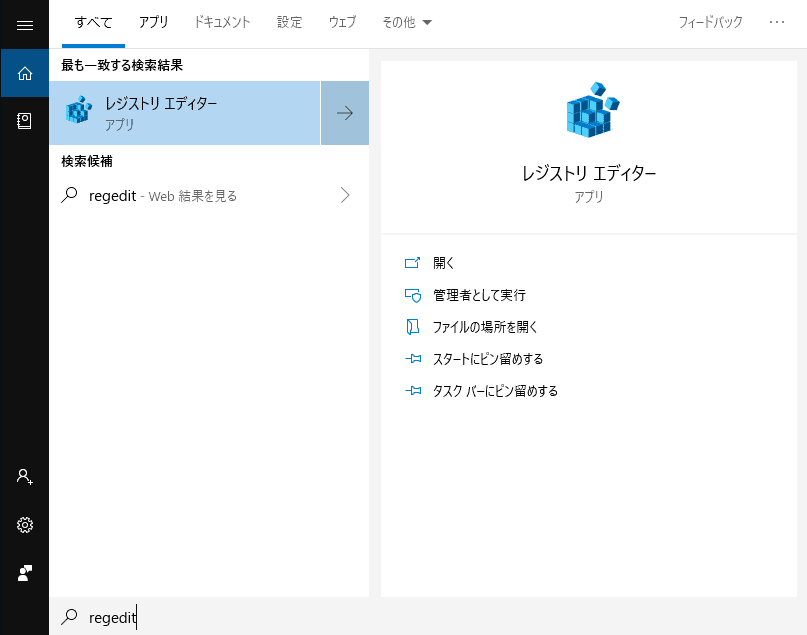Select the ウェブ filter tab

pos(342,22)
